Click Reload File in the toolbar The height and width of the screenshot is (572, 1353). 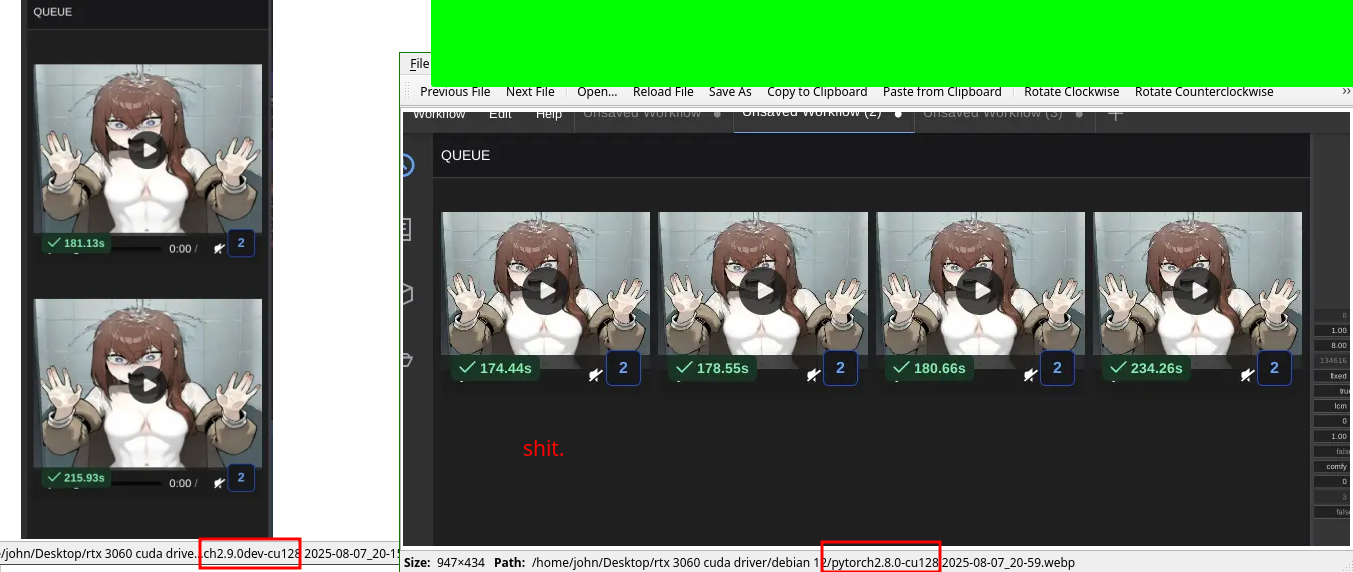[x=663, y=92]
